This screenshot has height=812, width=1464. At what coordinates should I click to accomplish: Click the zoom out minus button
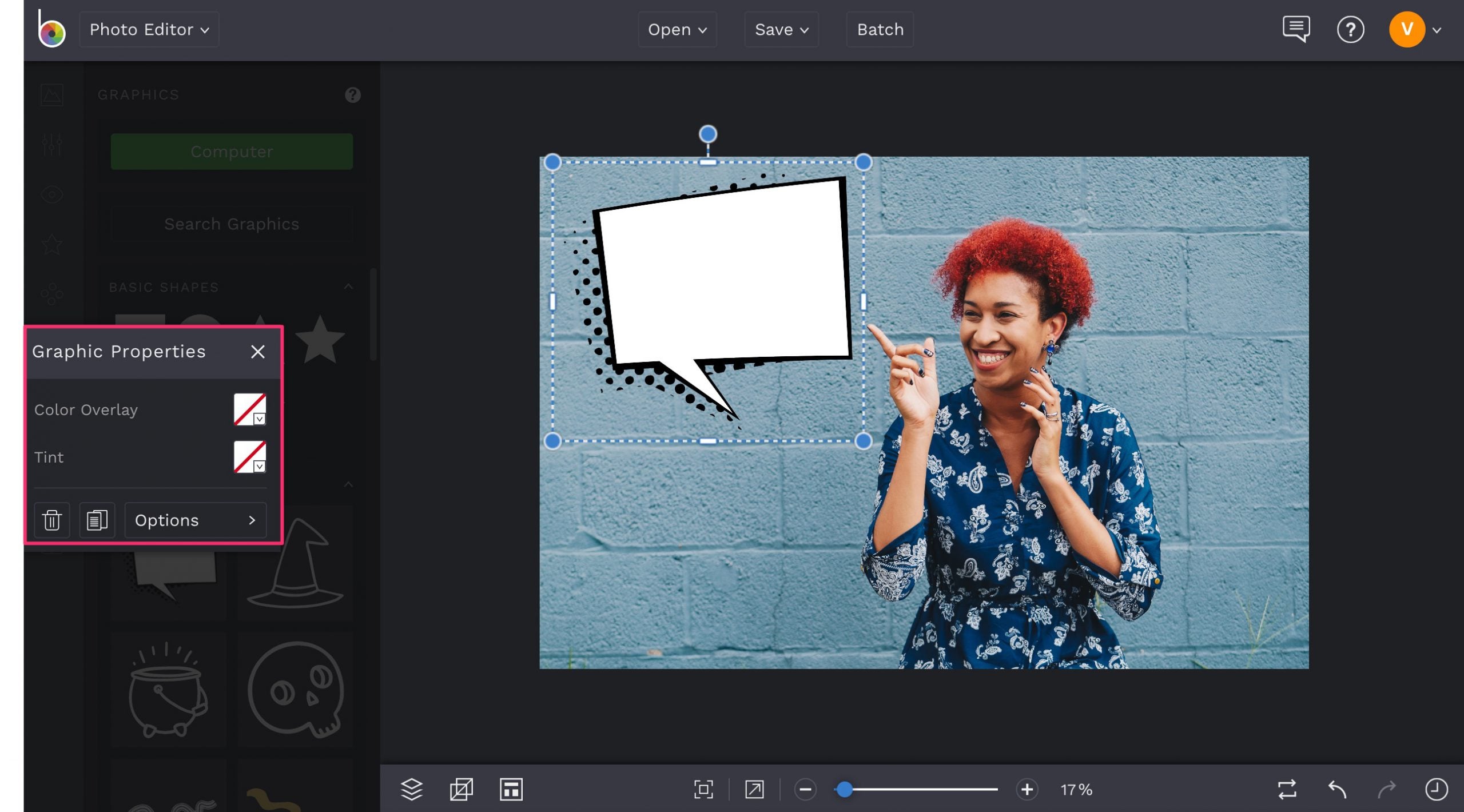[x=805, y=790]
